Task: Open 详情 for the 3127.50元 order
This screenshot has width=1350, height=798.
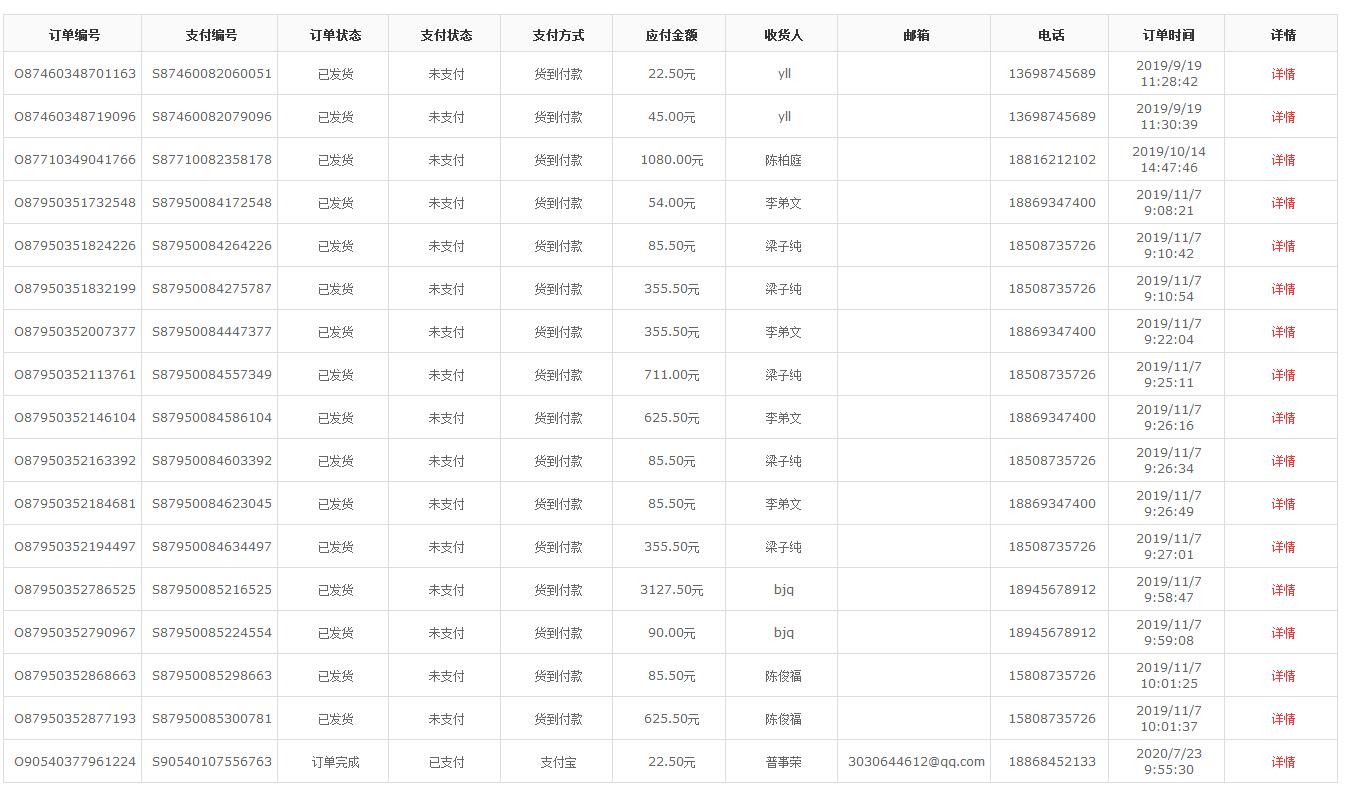Action: coord(1282,590)
